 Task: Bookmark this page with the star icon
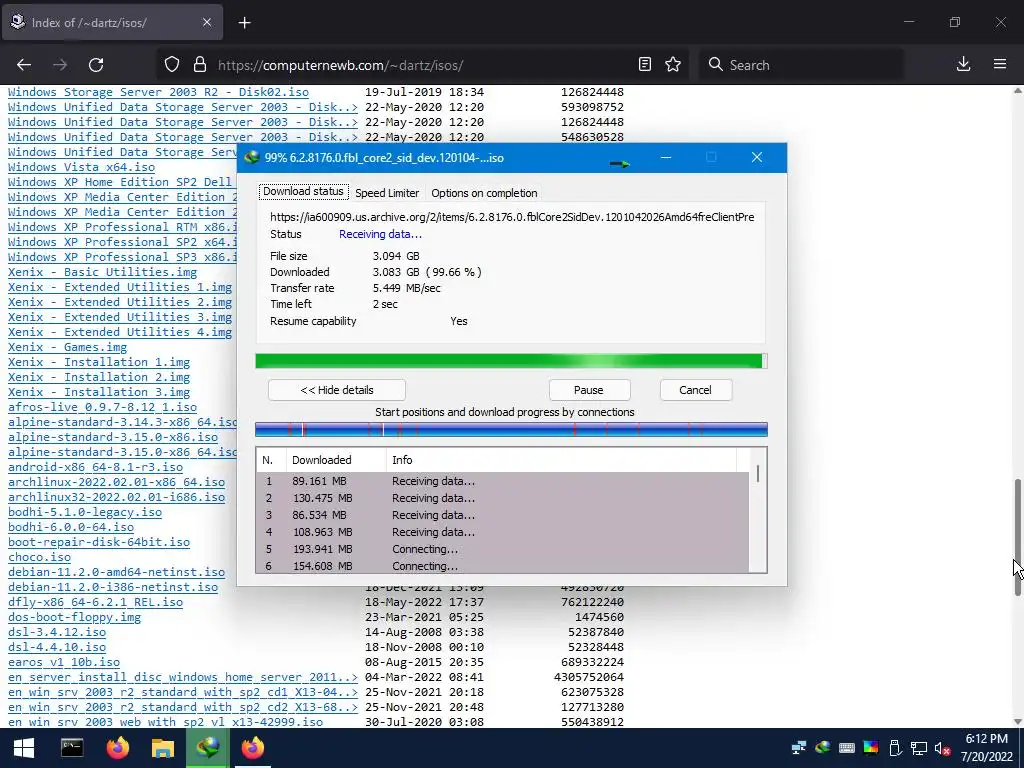673,65
